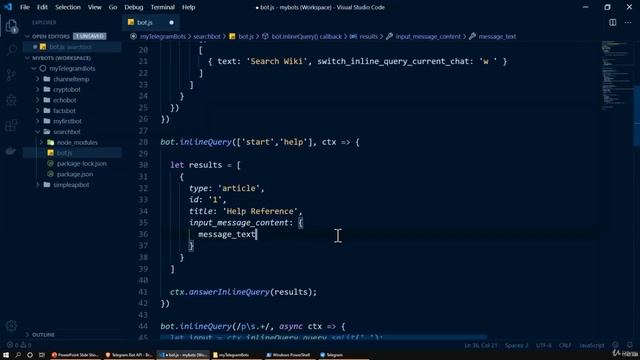Open the Docker view in activity bar
Image resolution: width=640 pixels, height=360 pixels.
point(11,151)
